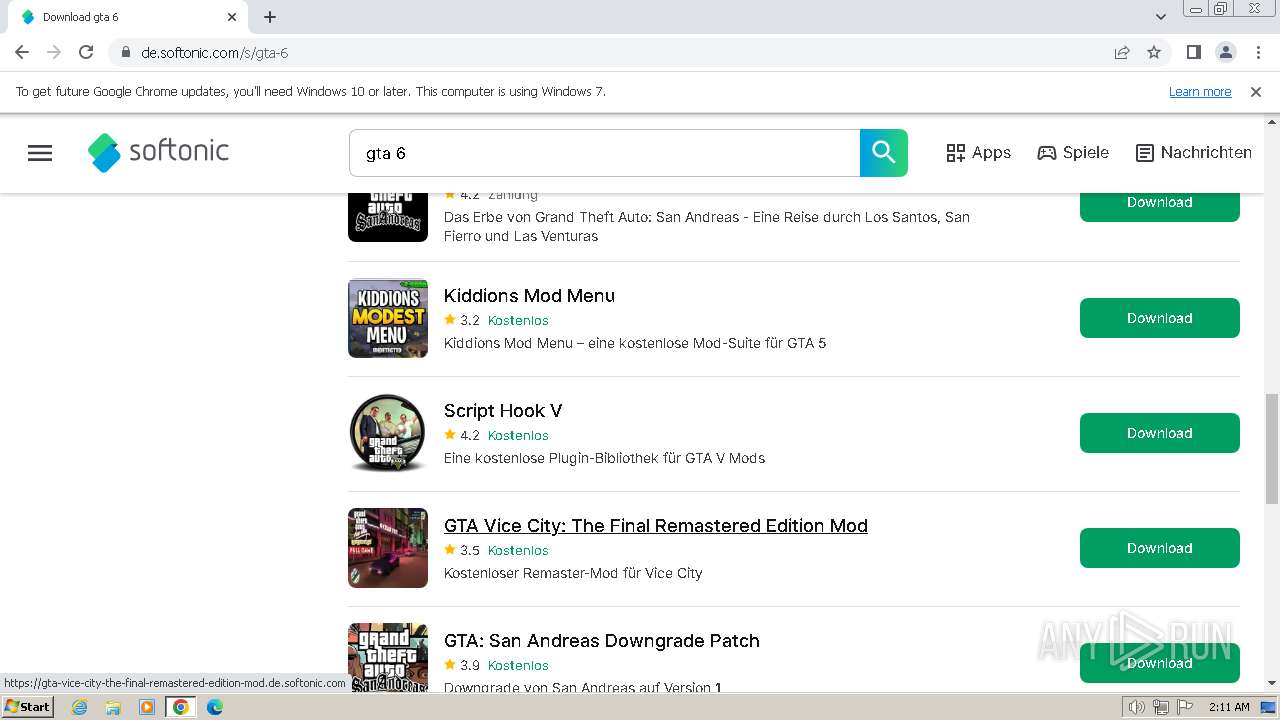Screen dimensions: 1280x720
Task: Click Kostenlos label under Vice City Mod
Action: (x=518, y=551)
